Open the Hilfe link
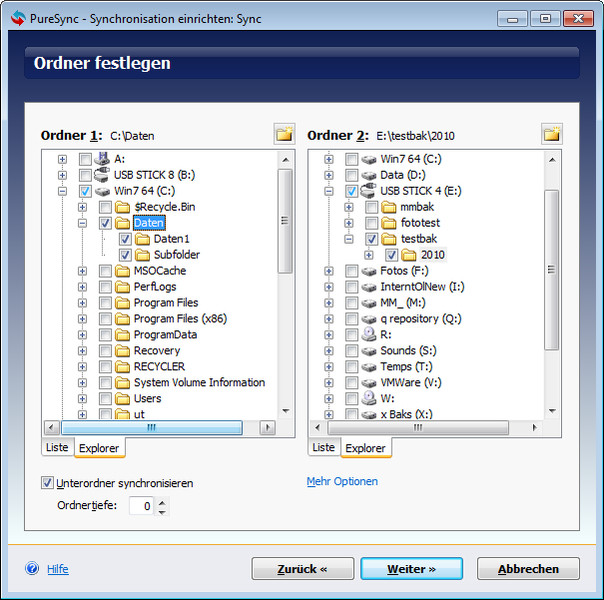 click(58, 569)
